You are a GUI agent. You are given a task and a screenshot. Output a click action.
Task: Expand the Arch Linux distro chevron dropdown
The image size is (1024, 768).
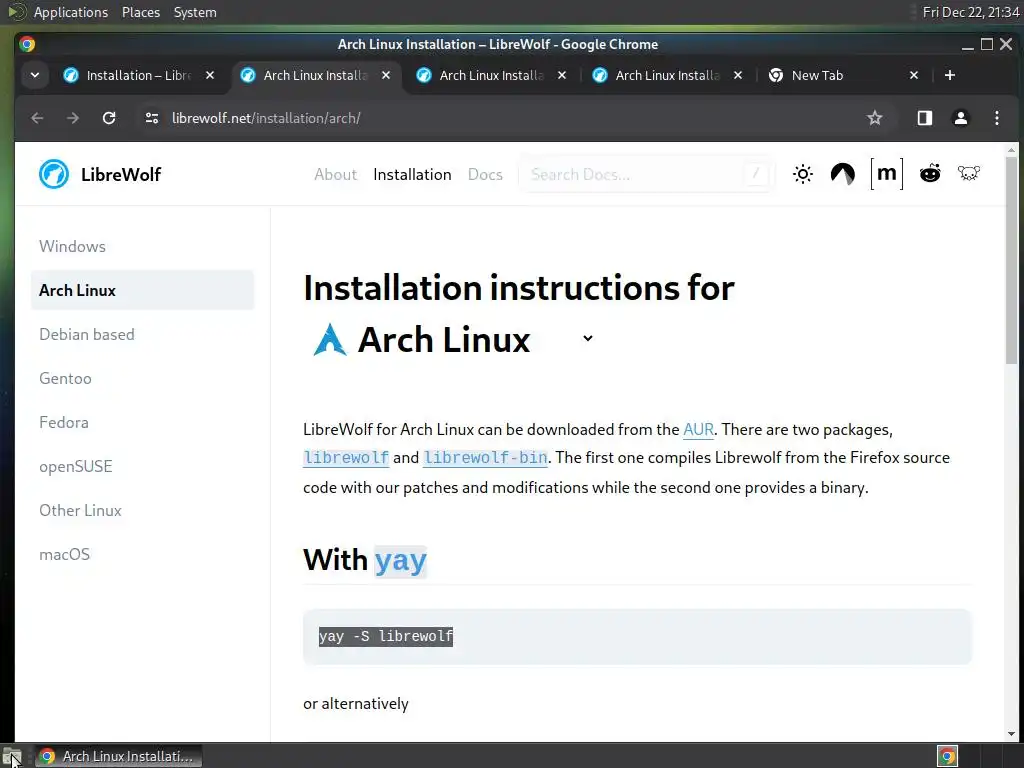coord(588,338)
